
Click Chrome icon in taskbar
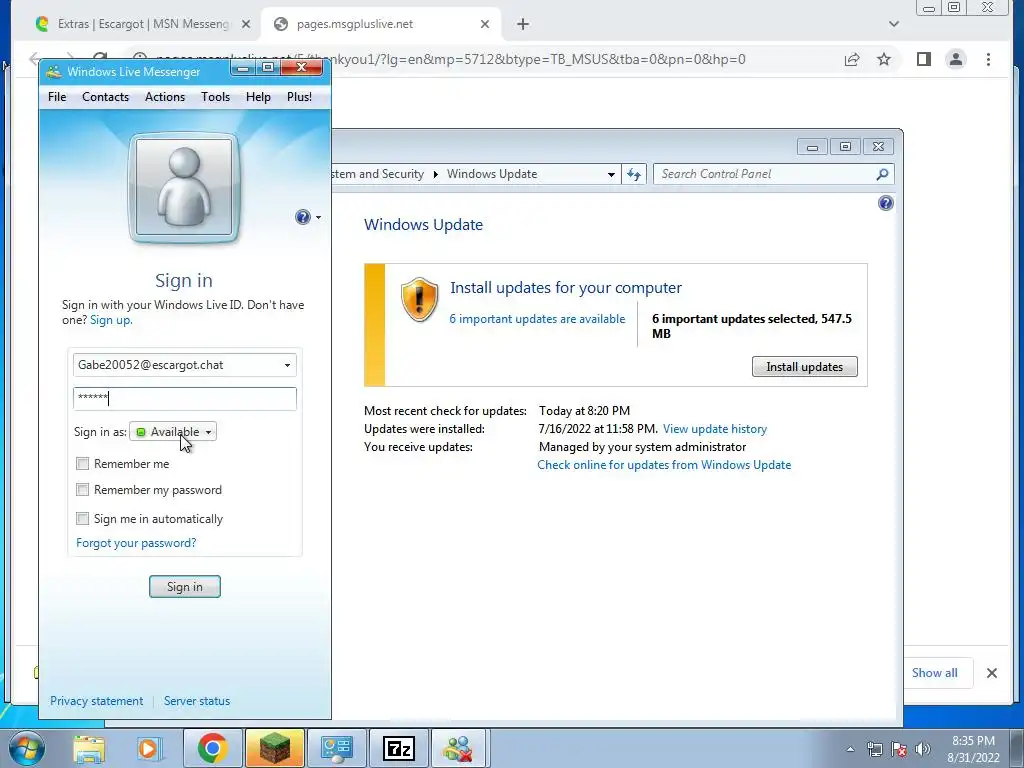[x=212, y=748]
